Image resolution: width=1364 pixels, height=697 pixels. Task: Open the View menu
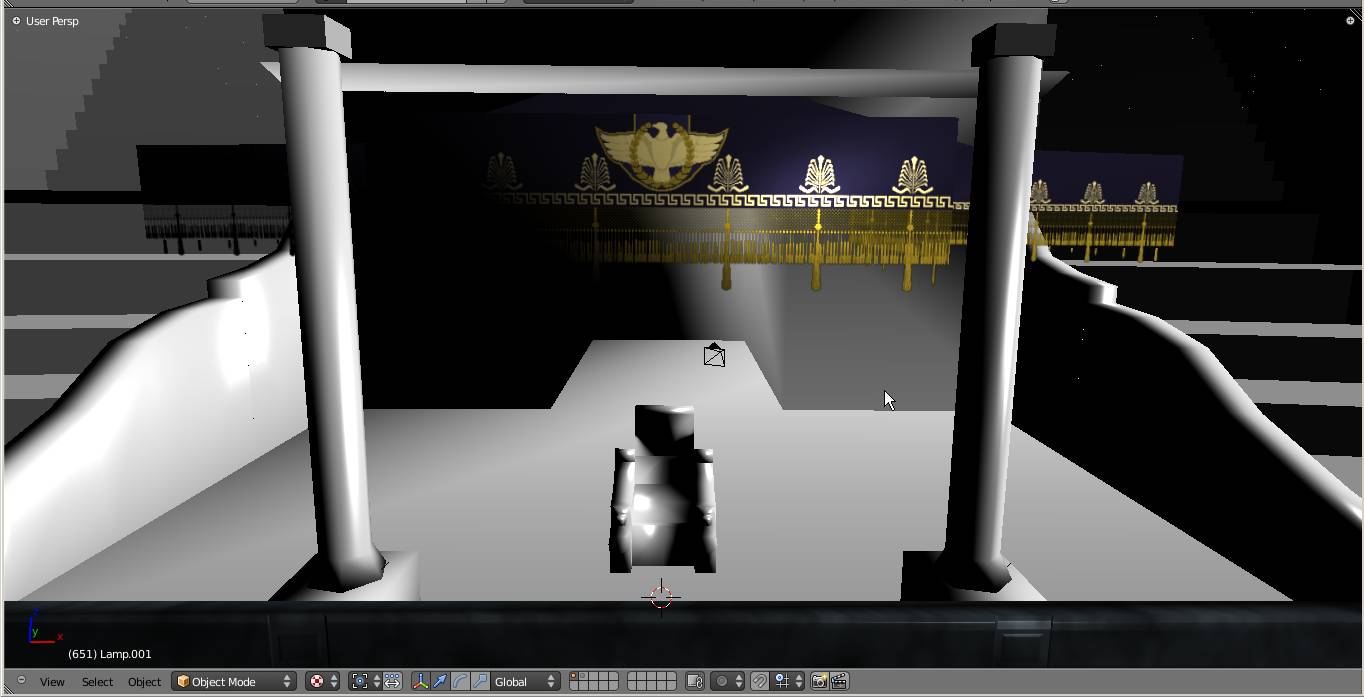pyautogui.click(x=50, y=681)
